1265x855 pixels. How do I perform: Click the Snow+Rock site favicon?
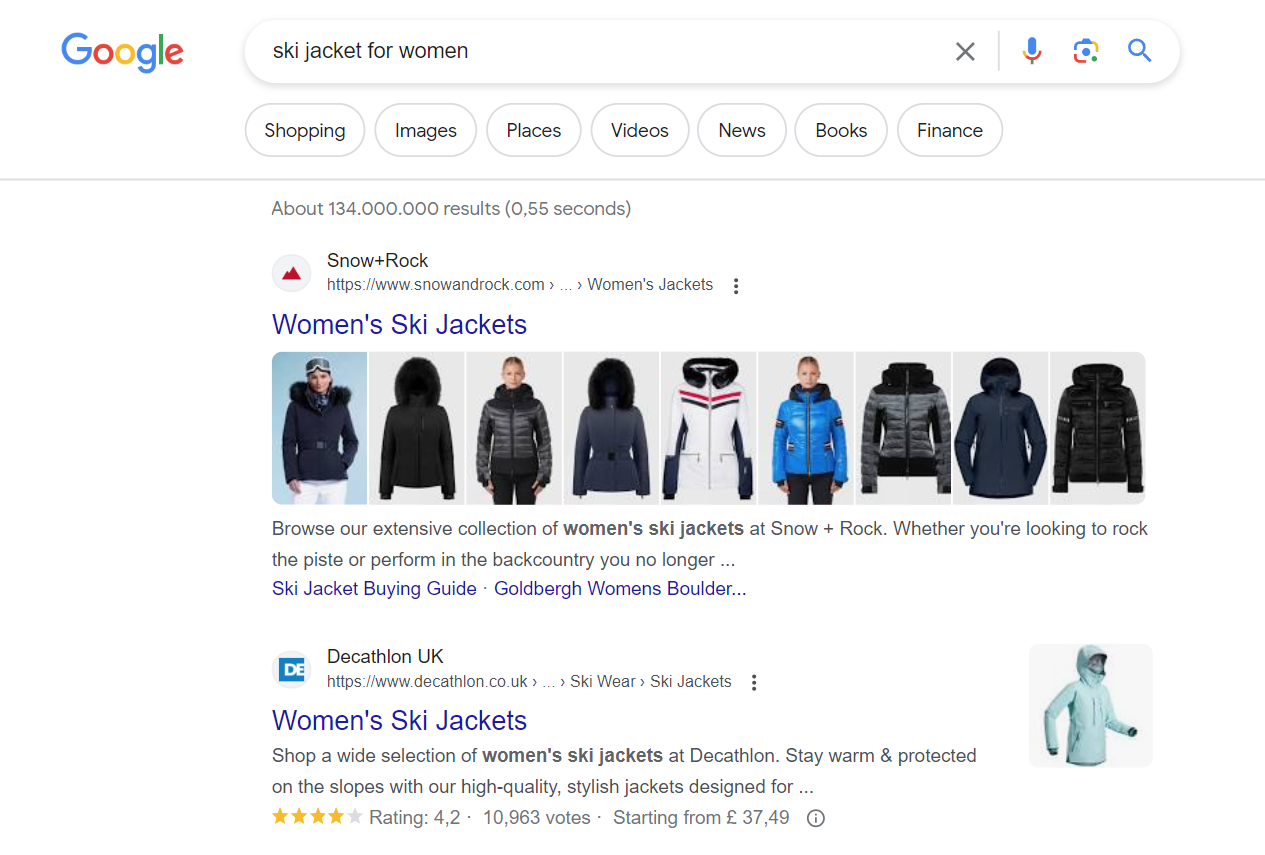pos(291,272)
